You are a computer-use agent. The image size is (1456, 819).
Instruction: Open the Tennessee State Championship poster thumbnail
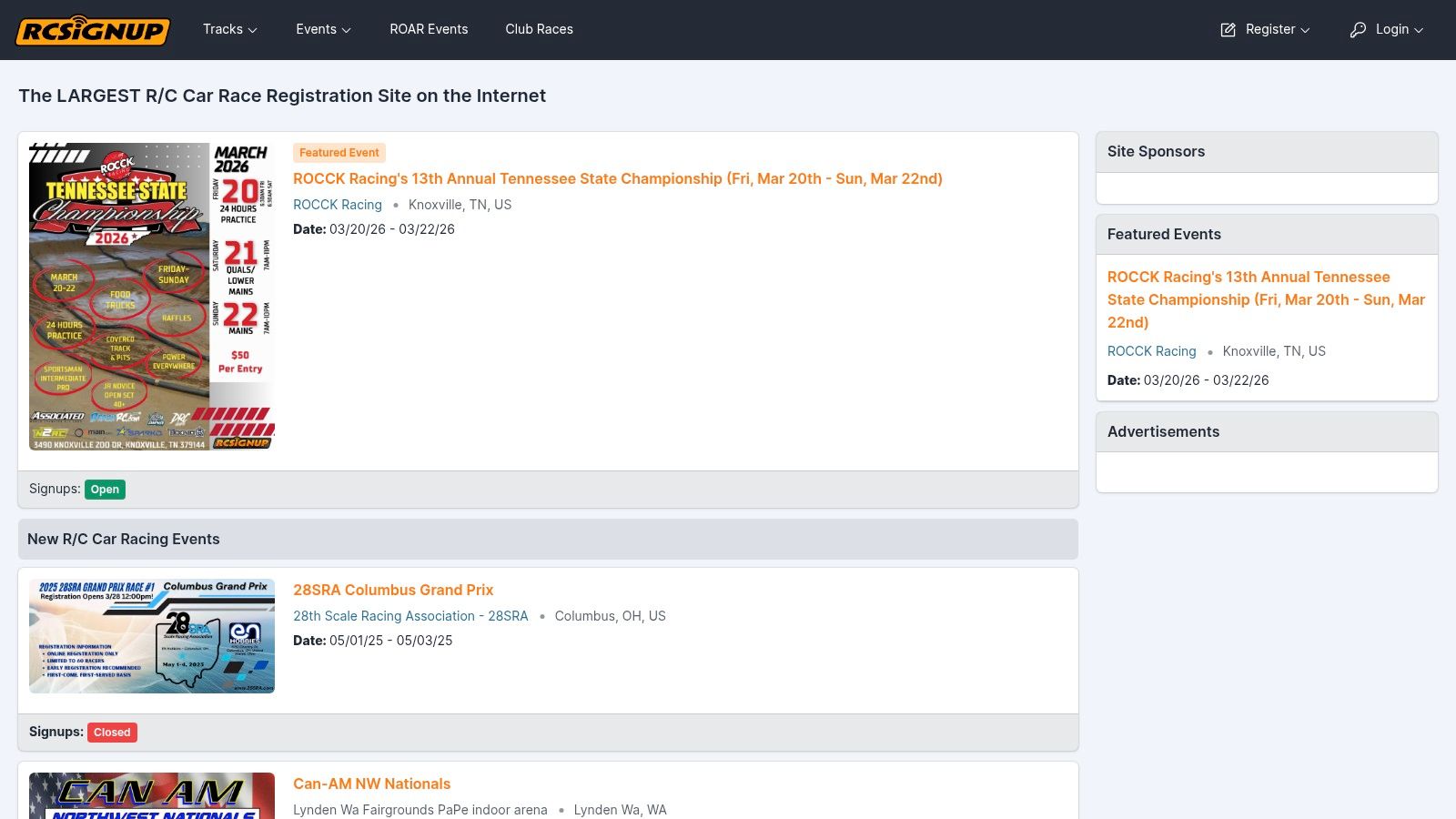click(x=152, y=297)
